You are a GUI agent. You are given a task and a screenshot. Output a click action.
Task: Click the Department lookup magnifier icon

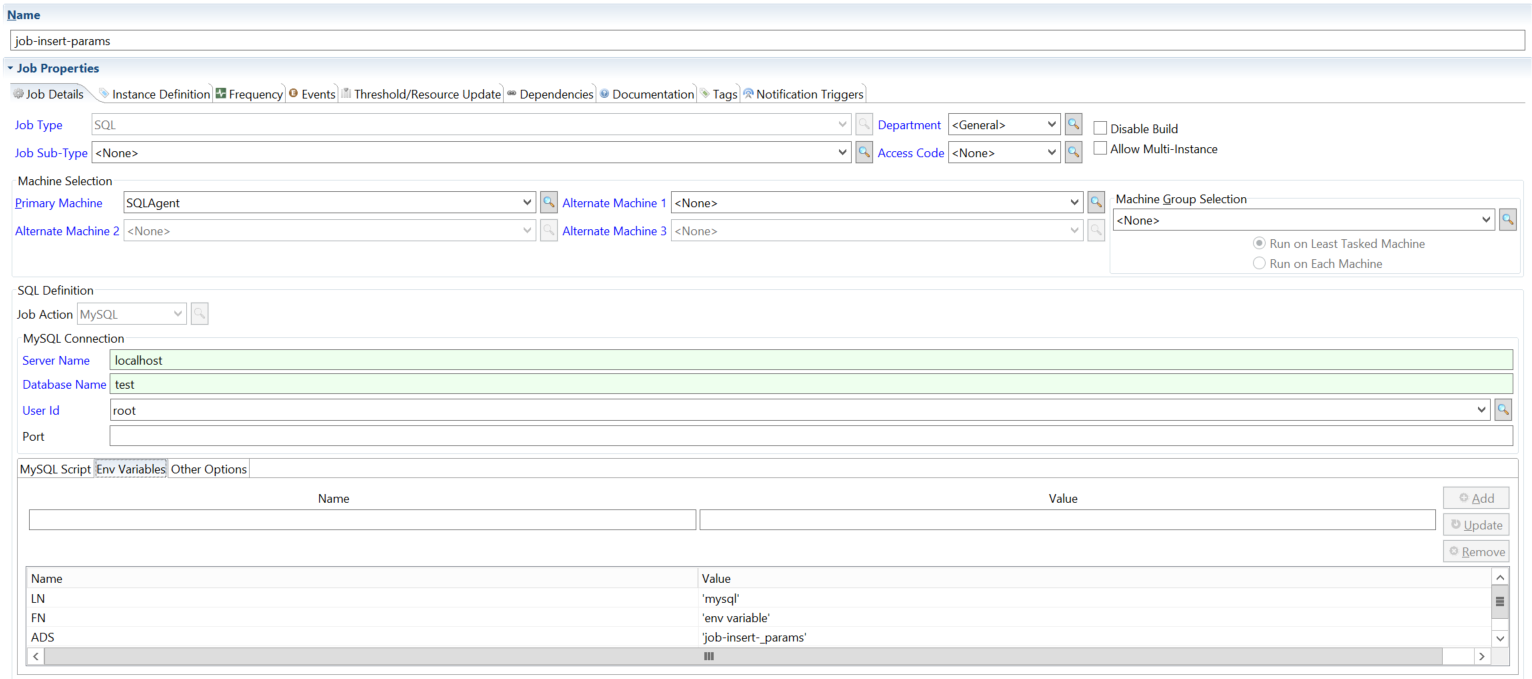(1073, 125)
